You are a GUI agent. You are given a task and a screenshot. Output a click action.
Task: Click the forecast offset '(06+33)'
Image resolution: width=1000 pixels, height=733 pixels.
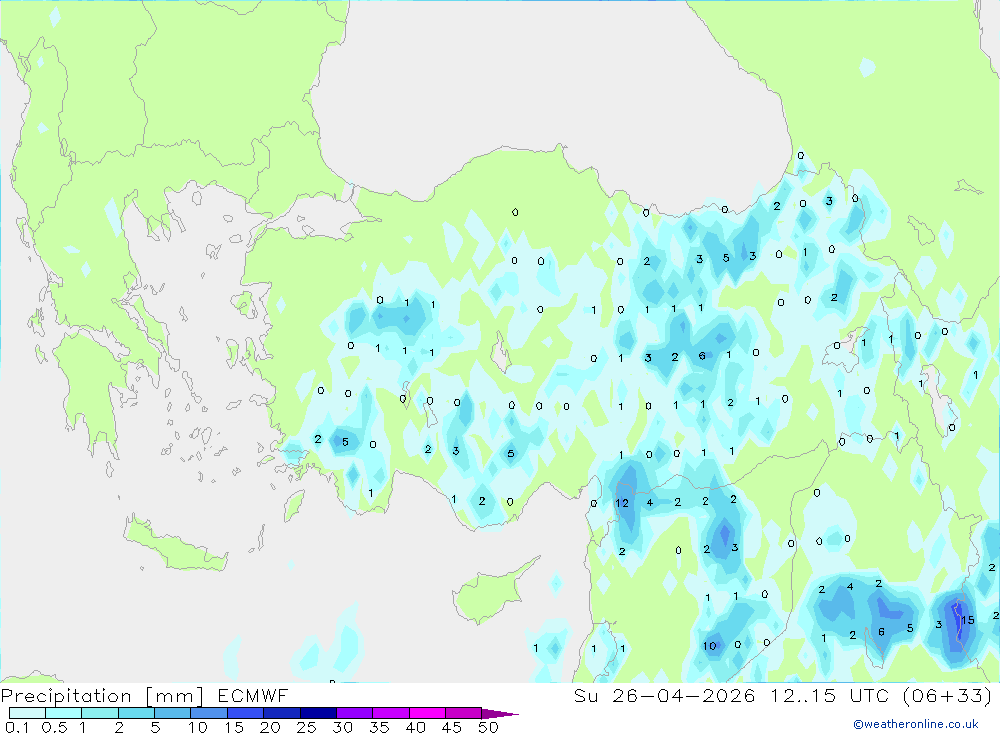[948, 695]
